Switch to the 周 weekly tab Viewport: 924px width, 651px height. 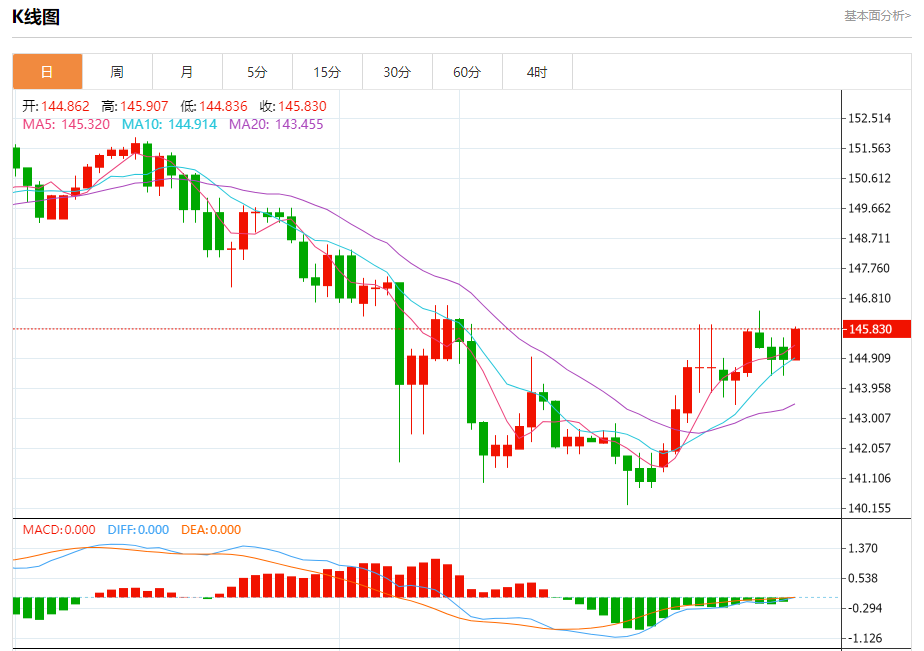(117, 72)
